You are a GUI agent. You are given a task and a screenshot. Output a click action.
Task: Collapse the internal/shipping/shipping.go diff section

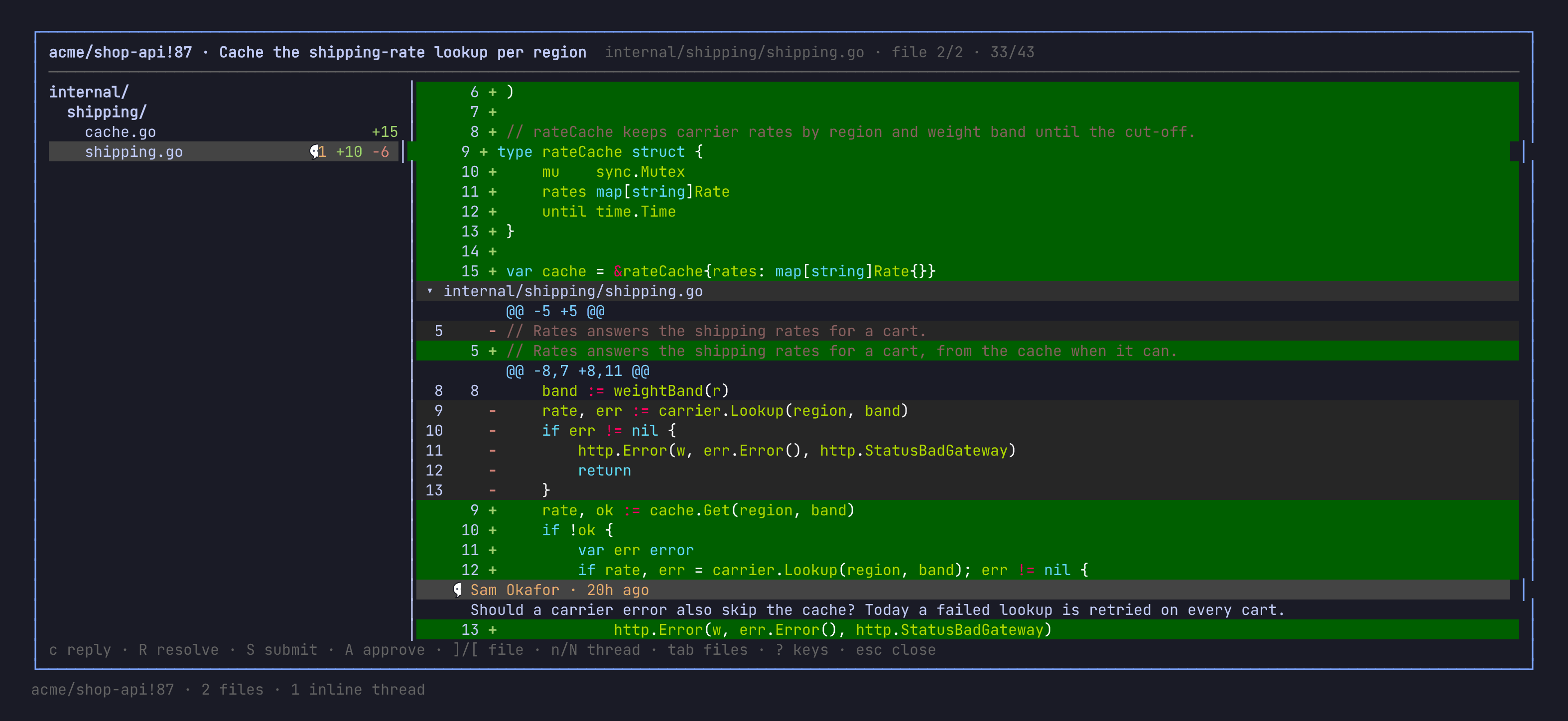coord(430,291)
